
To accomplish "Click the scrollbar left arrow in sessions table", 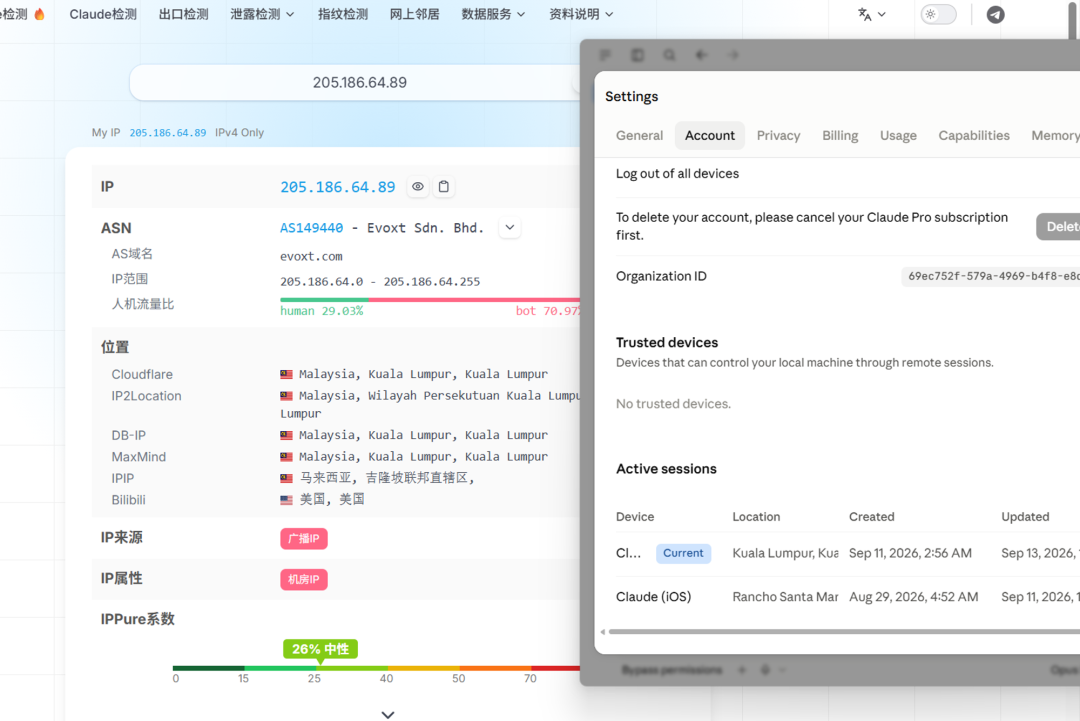I will click(x=603, y=631).
